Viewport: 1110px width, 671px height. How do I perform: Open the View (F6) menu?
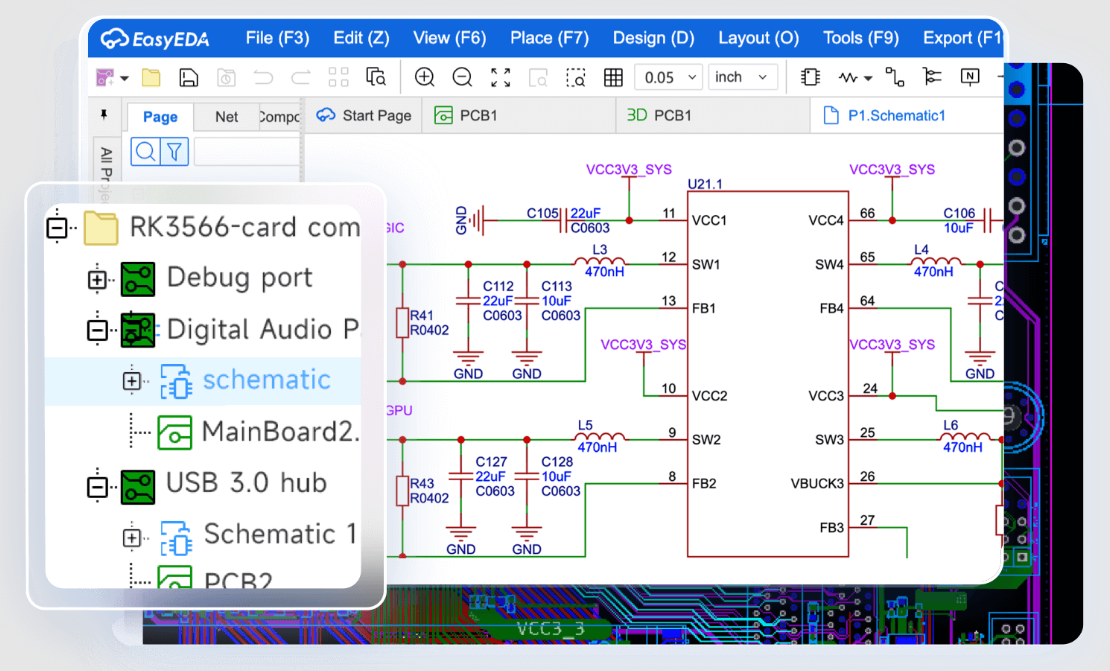tap(450, 38)
